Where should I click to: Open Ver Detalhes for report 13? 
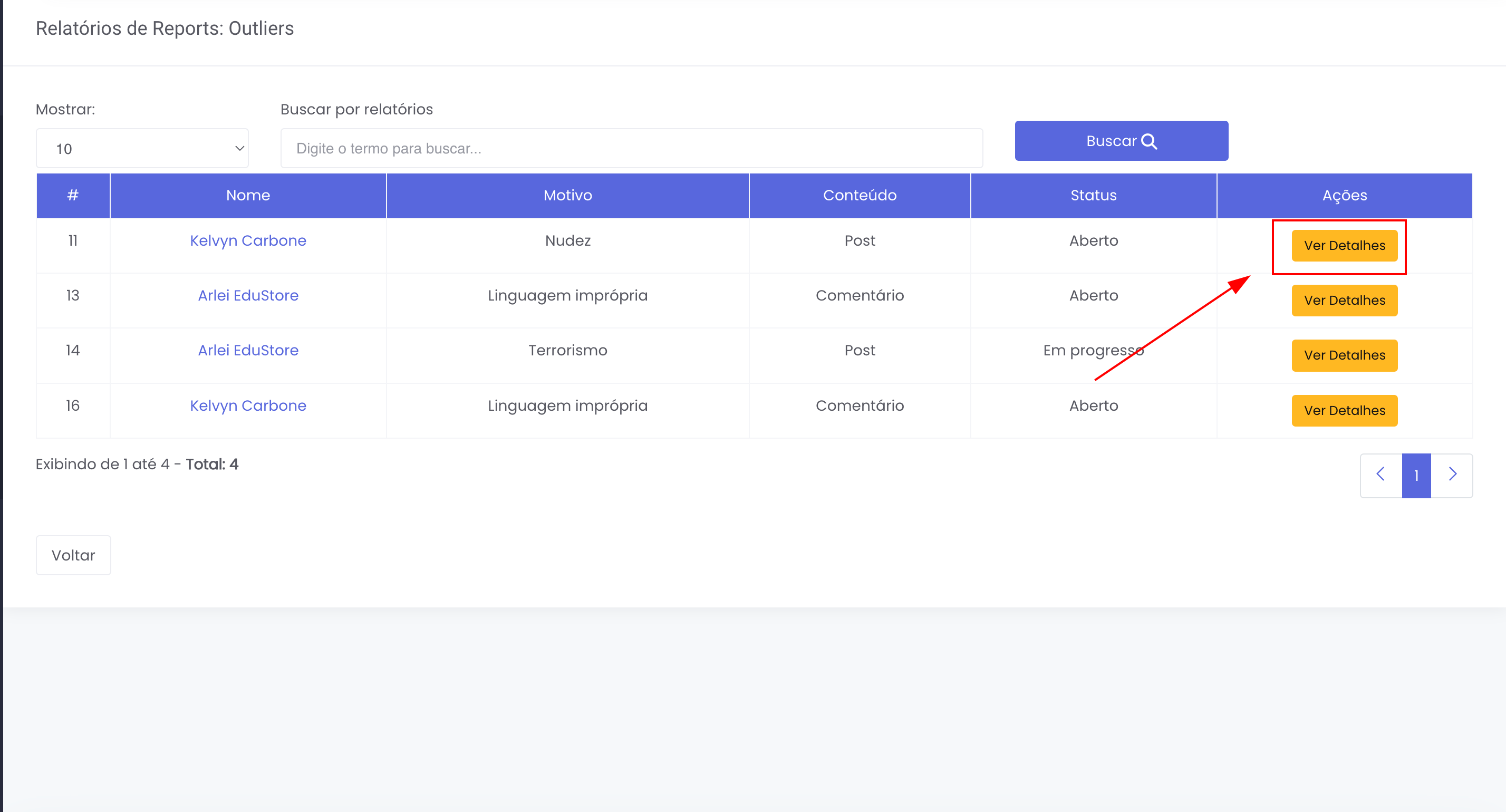click(x=1344, y=301)
